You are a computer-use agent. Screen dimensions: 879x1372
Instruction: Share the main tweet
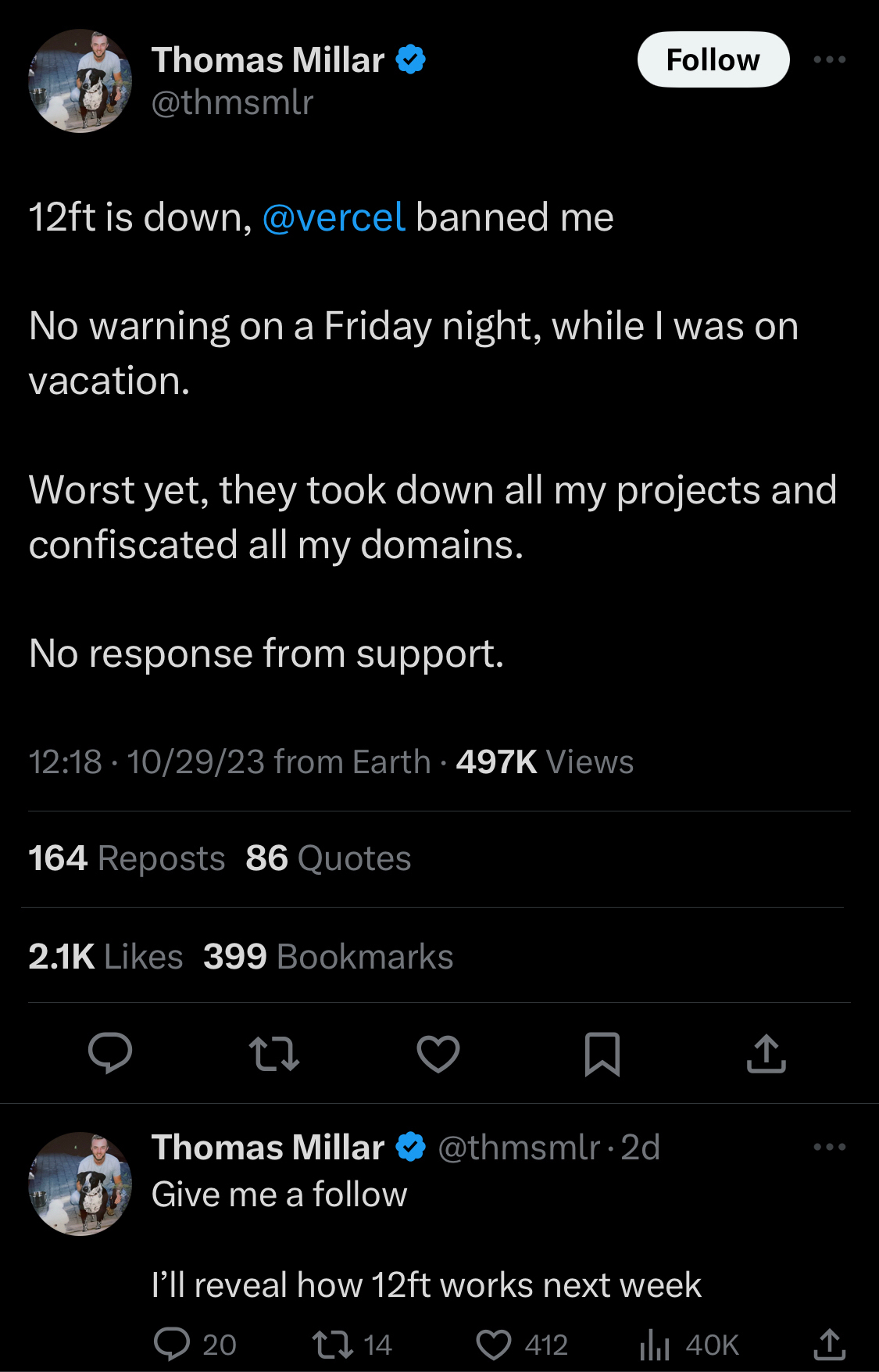(766, 1053)
